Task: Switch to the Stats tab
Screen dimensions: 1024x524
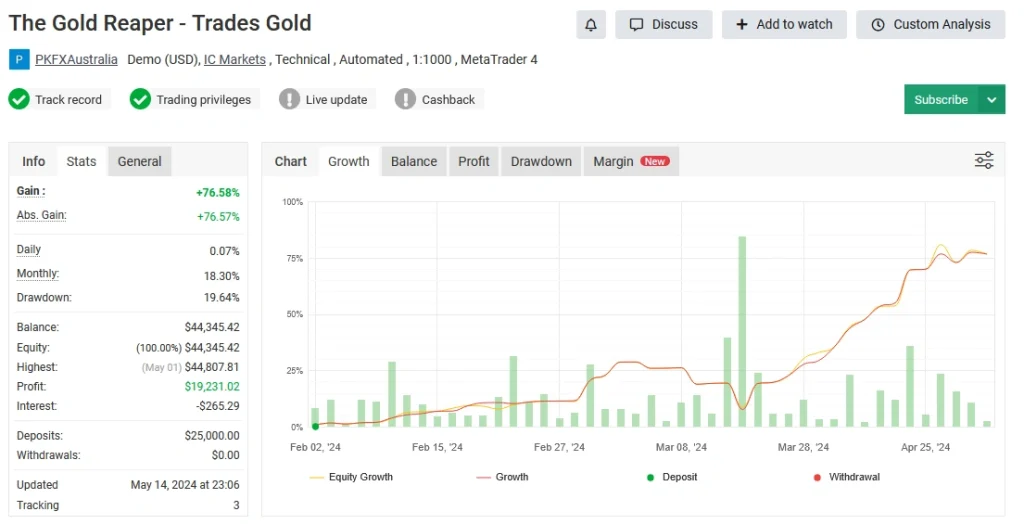Action: pyautogui.click(x=81, y=161)
